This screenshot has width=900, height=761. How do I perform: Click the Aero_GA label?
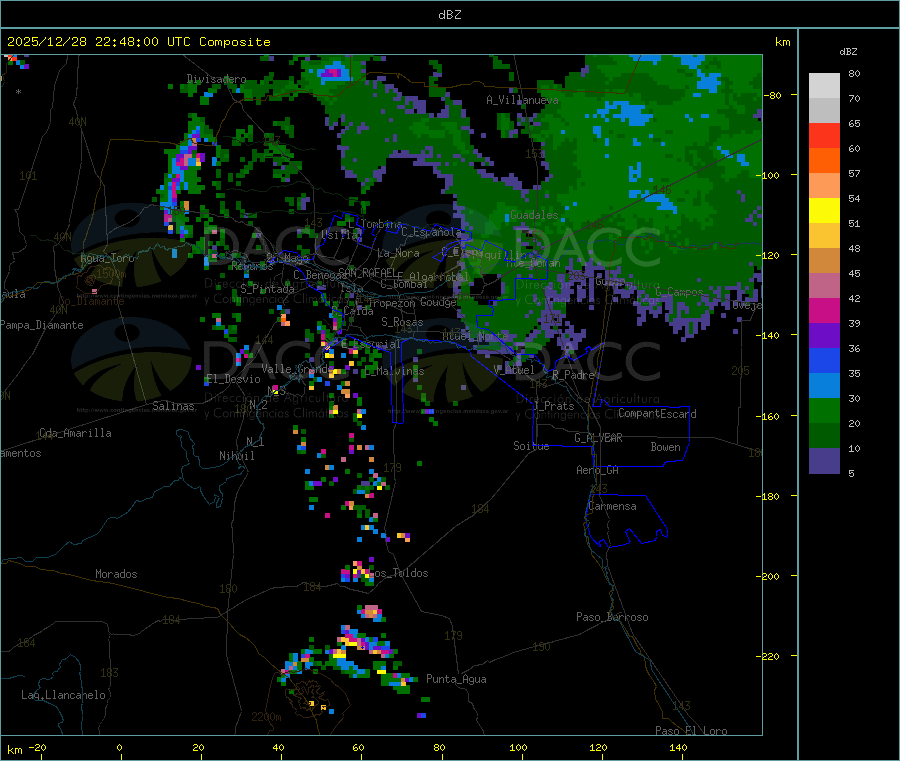(x=598, y=471)
